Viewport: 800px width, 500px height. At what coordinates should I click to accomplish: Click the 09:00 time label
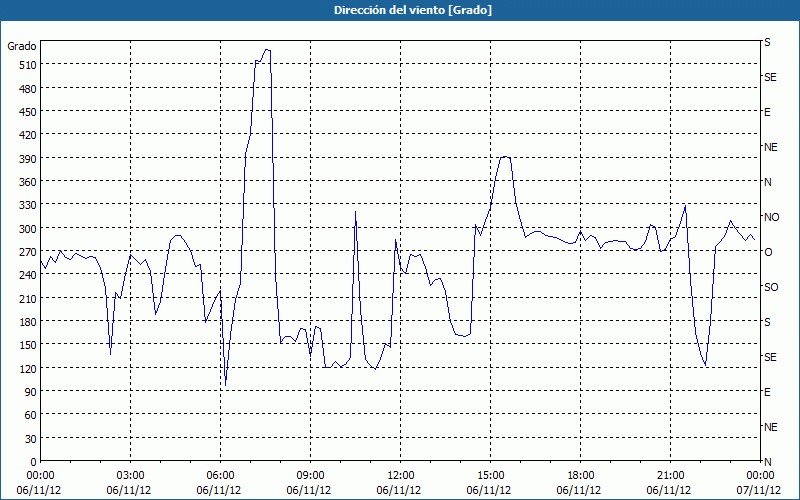[x=310, y=476]
